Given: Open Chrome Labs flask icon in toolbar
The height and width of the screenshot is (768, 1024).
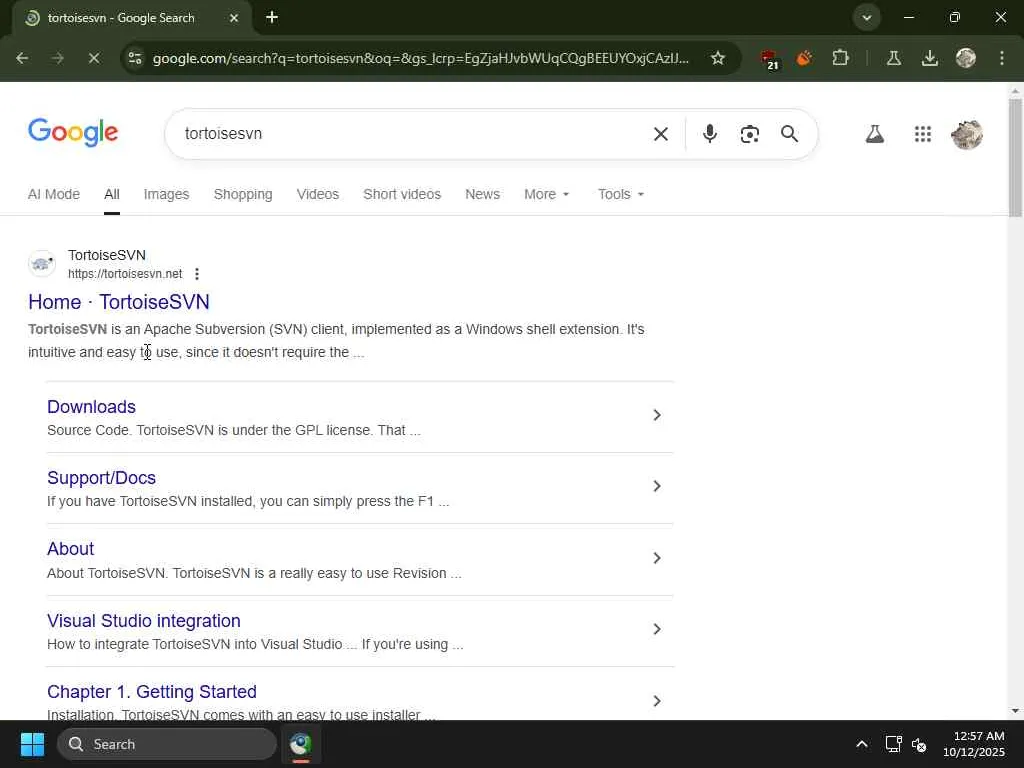Looking at the screenshot, I should click(894, 58).
